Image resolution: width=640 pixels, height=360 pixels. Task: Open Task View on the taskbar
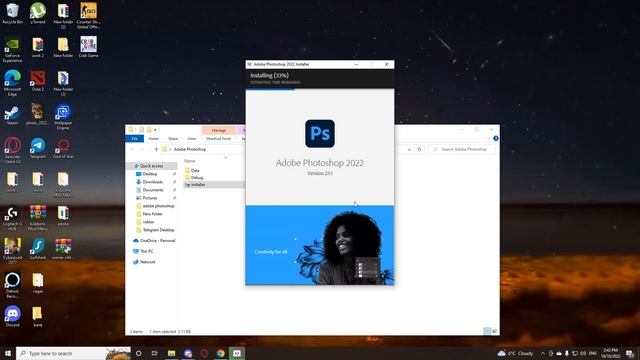point(155,353)
